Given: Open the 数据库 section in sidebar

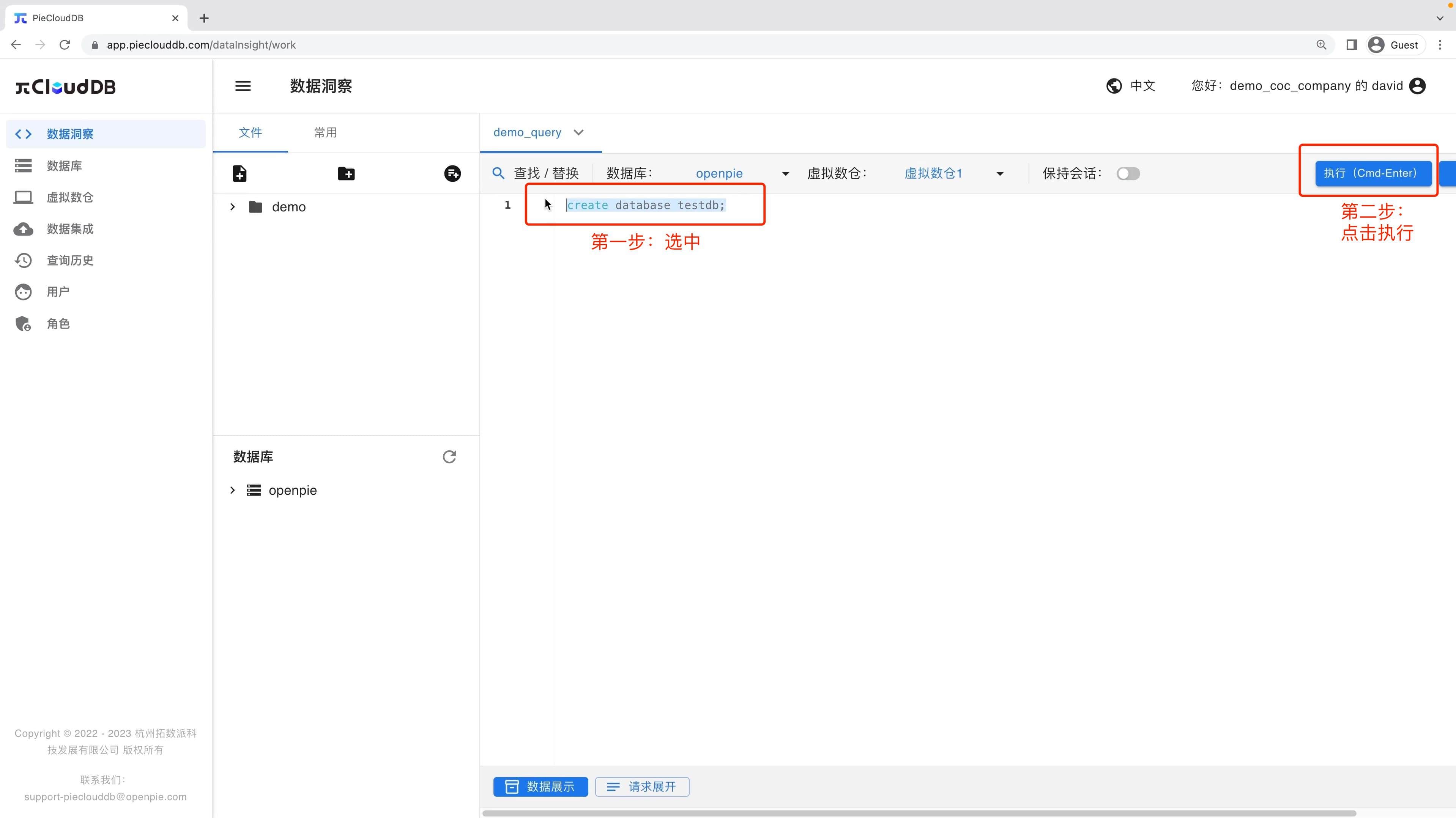Looking at the screenshot, I should tap(64, 165).
